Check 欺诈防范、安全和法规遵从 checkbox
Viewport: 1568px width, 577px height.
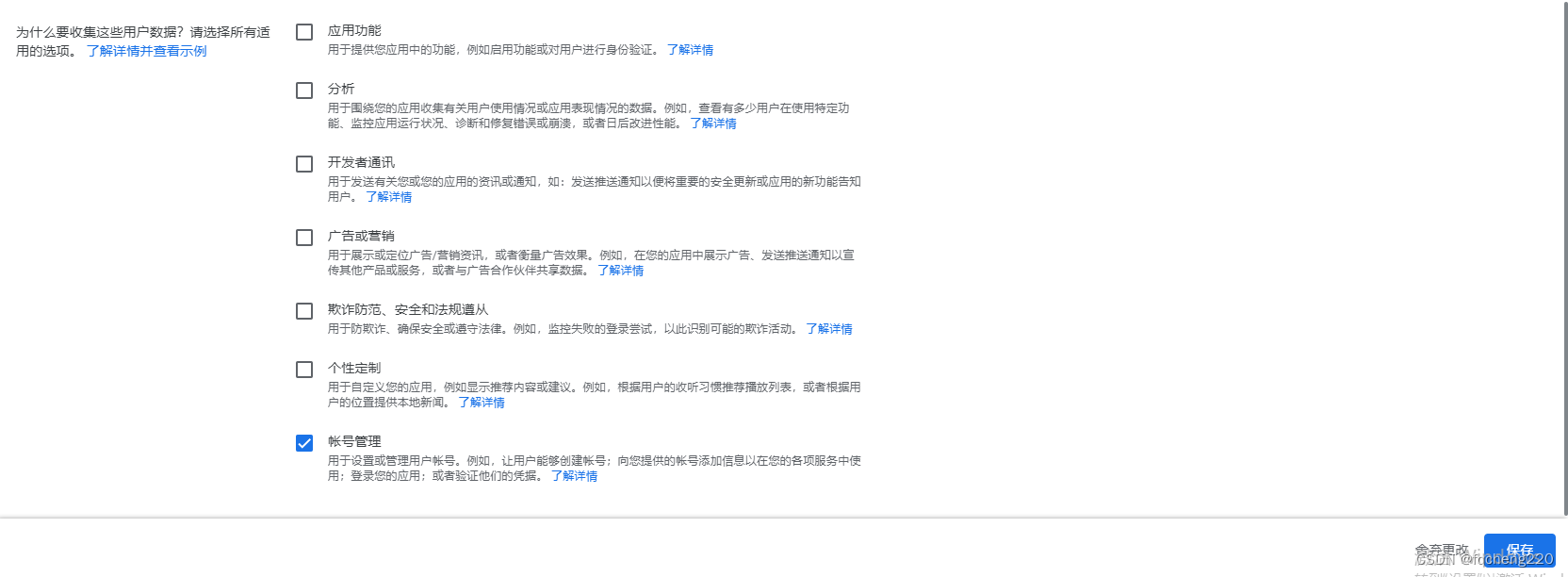304,311
